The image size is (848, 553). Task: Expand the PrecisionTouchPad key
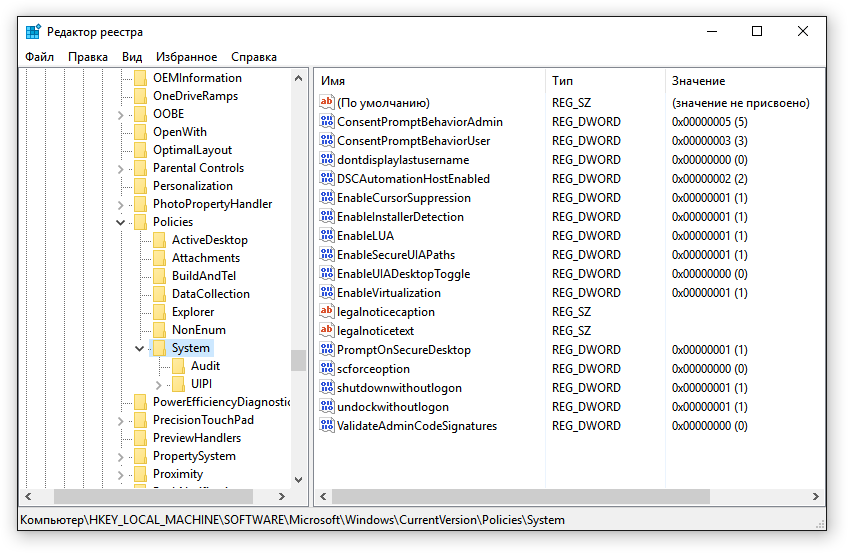pyautogui.click(x=121, y=421)
